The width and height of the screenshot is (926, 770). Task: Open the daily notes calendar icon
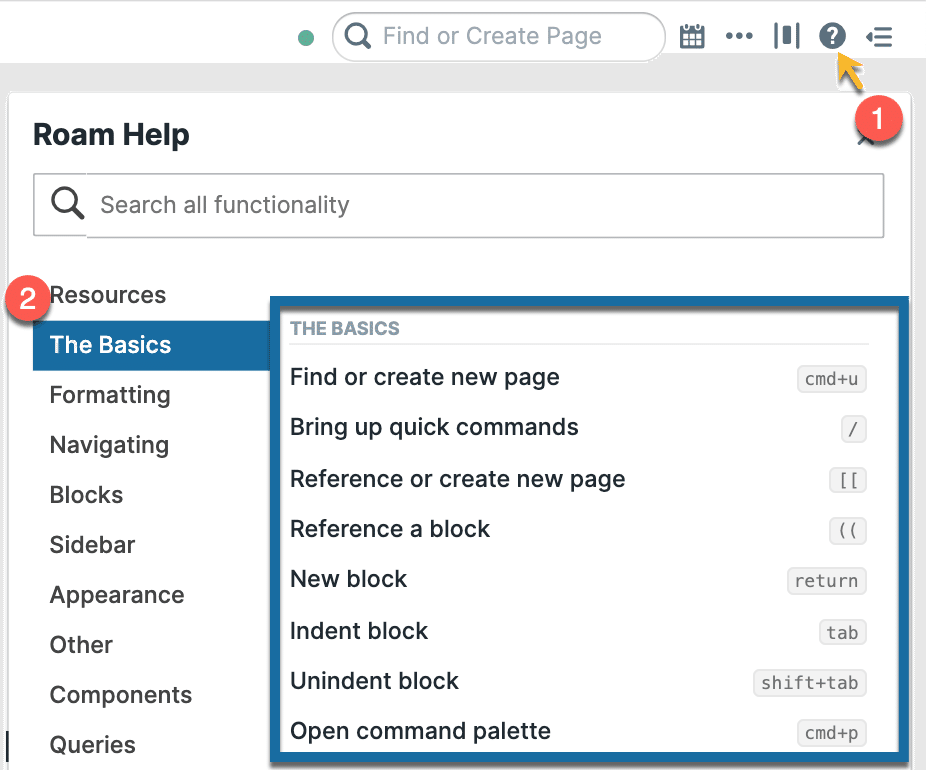(x=692, y=37)
